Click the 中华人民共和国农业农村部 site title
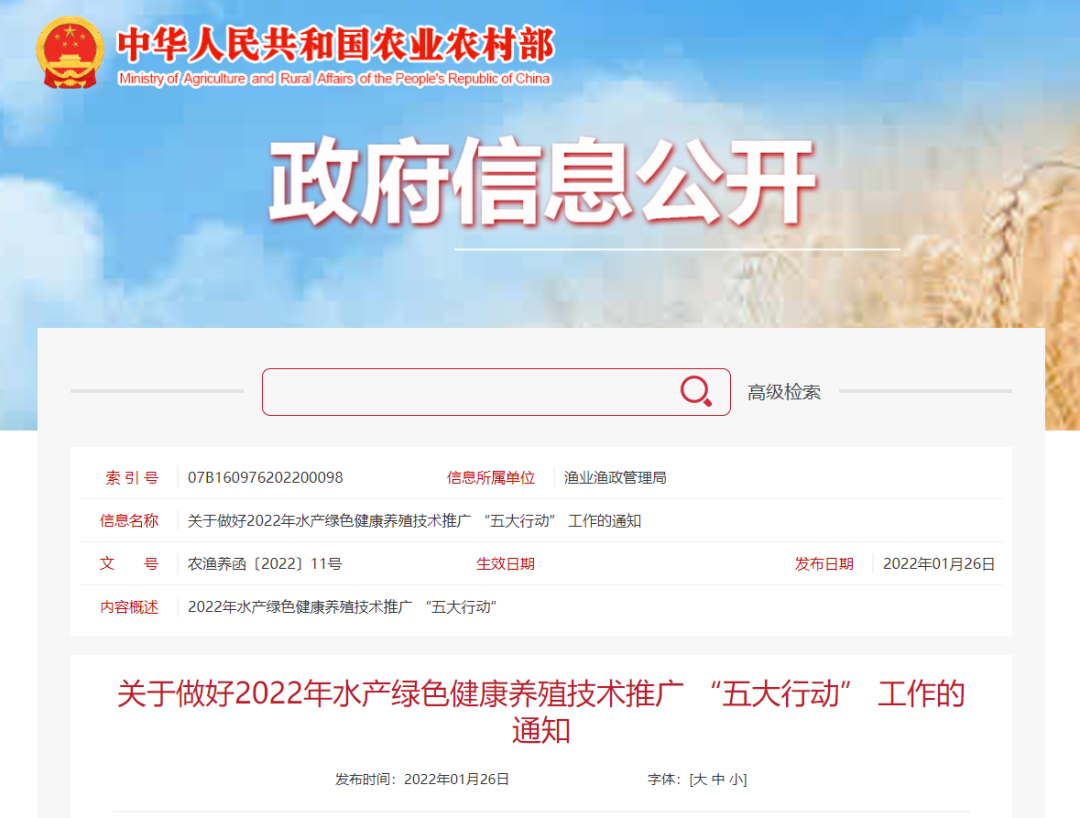This screenshot has height=818, width=1080. pos(335,45)
